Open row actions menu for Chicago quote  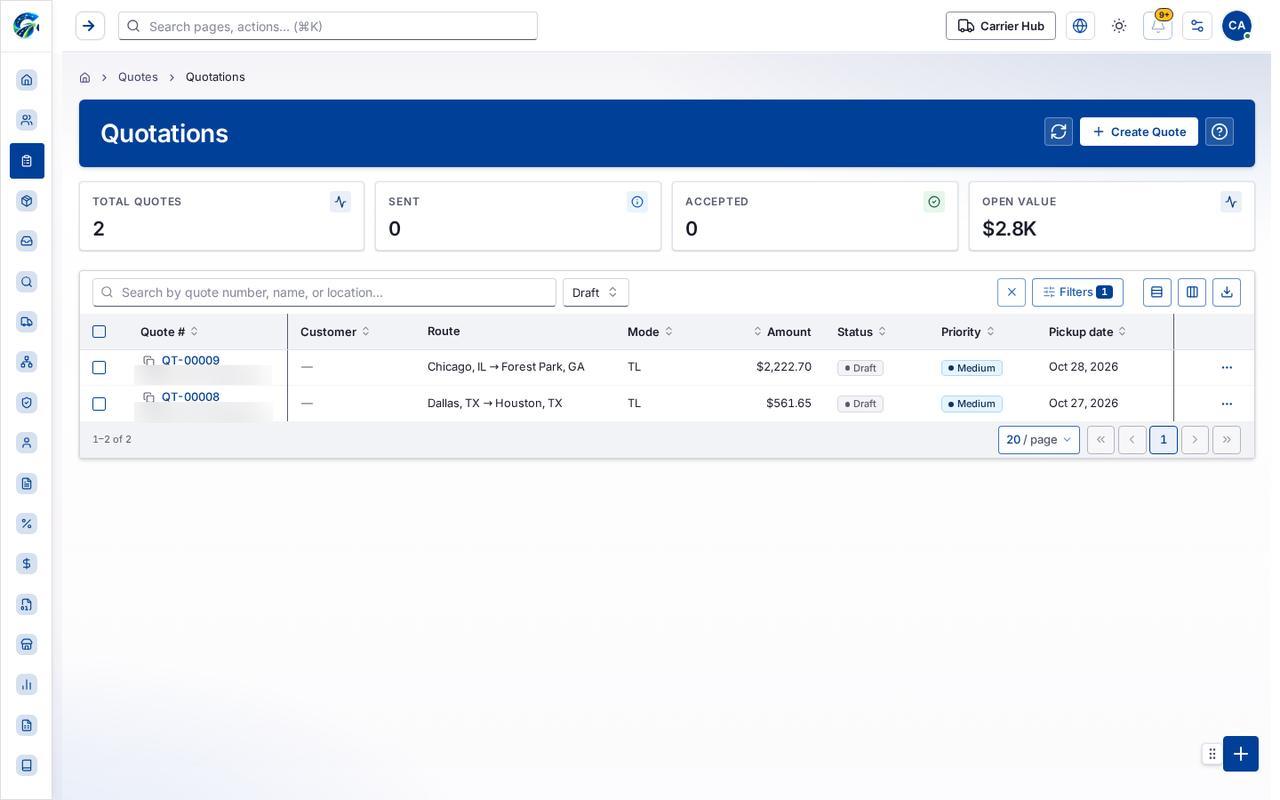[1227, 368]
